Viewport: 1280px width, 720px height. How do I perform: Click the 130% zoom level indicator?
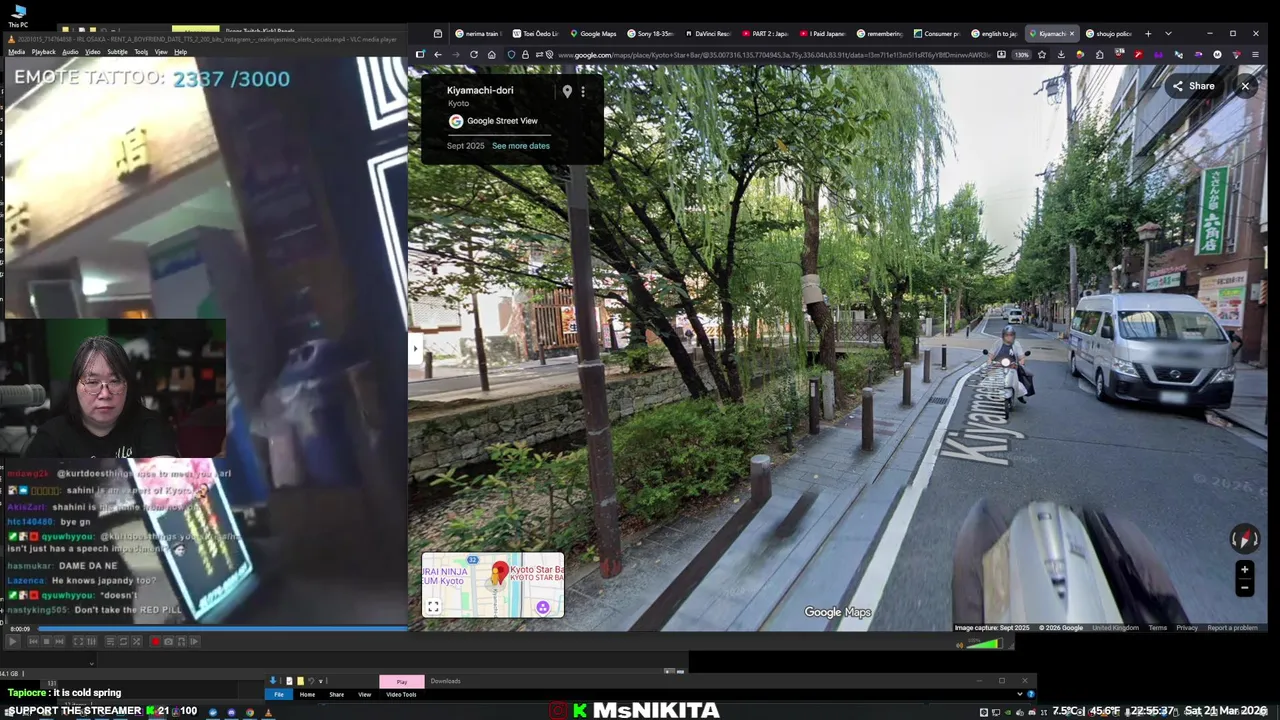pyautogui.click(x=1021, y=54)
